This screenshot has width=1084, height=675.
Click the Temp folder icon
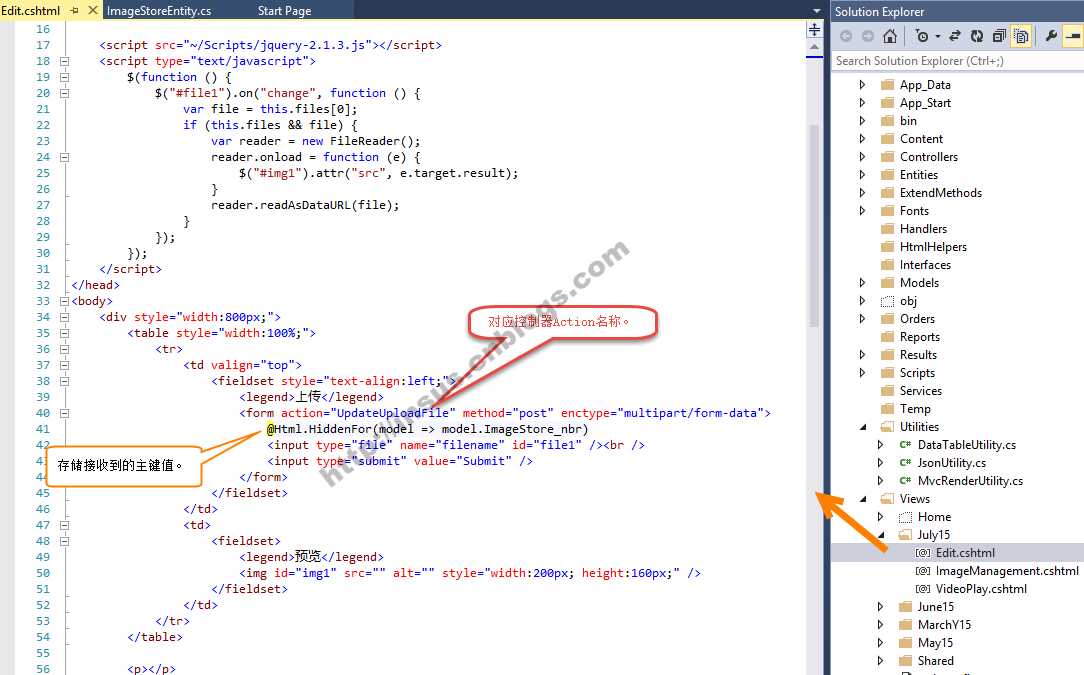(888, 408)
